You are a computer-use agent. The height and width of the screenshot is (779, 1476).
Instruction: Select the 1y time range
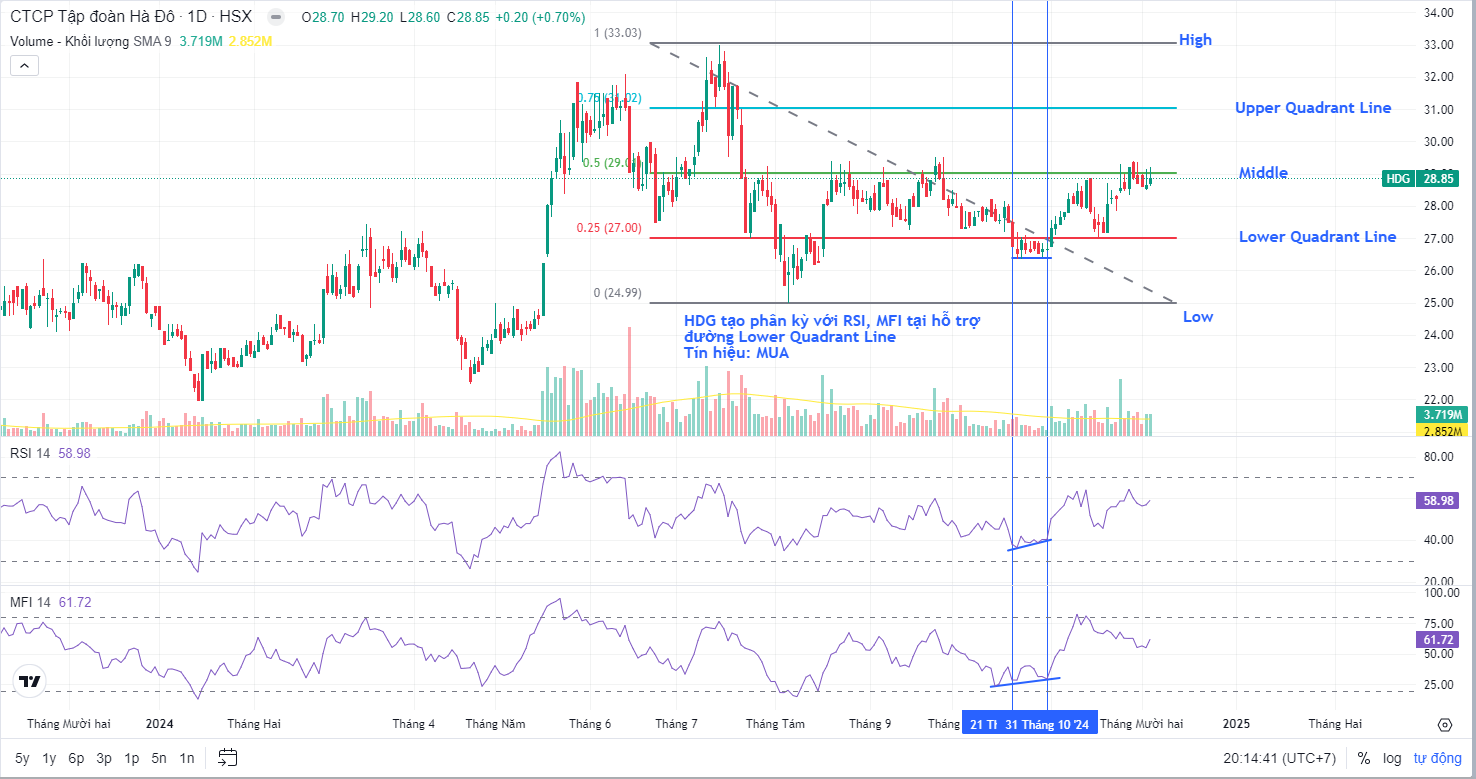click(x=49, y=758)
